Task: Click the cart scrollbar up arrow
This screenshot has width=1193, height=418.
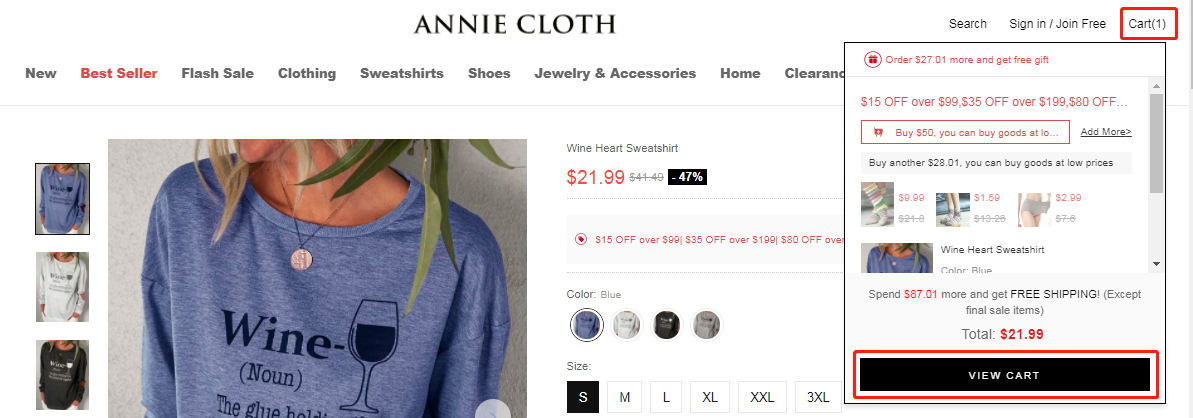Action: (x=1156, y=86)
